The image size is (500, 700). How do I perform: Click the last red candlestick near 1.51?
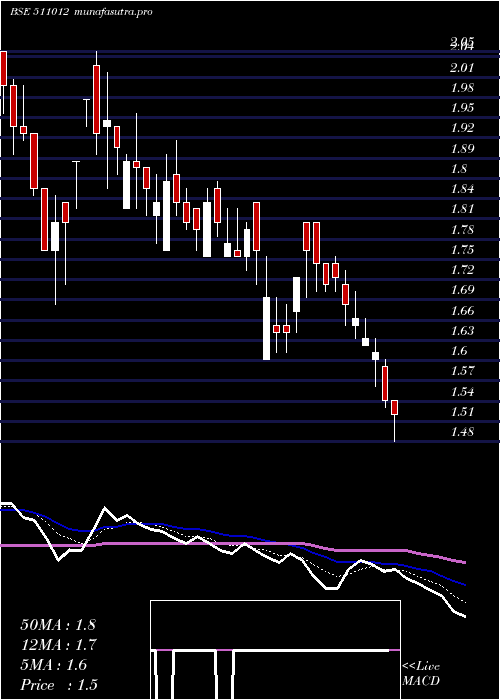click(x=395, y=408)
